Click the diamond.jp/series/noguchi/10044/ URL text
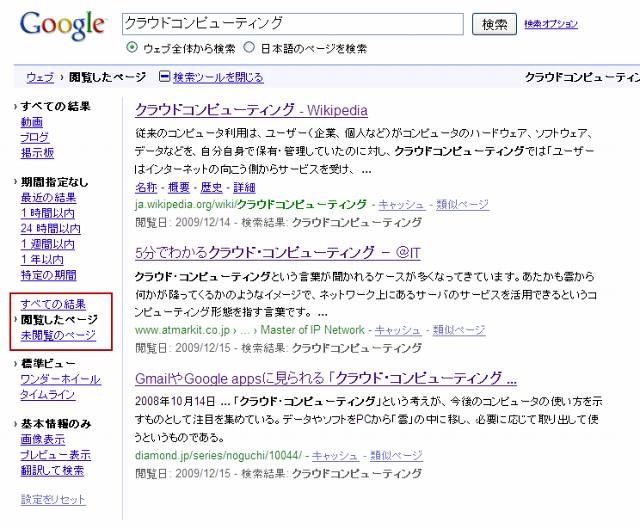The height and width of the screenshot is (529, 640). point(218,456)
